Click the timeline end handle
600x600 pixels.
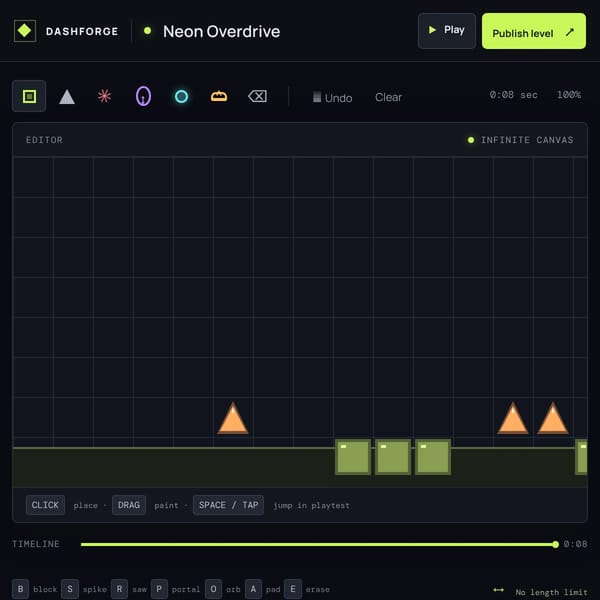[555, 544]
